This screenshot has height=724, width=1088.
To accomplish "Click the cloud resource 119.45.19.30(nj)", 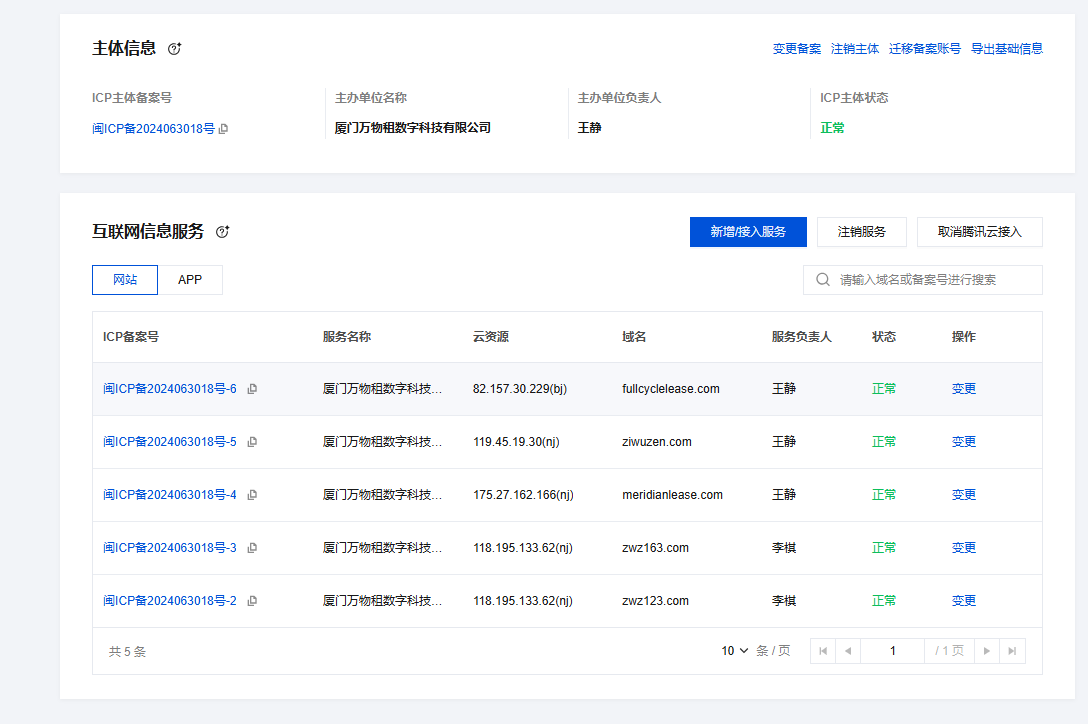I will point(516,442).
